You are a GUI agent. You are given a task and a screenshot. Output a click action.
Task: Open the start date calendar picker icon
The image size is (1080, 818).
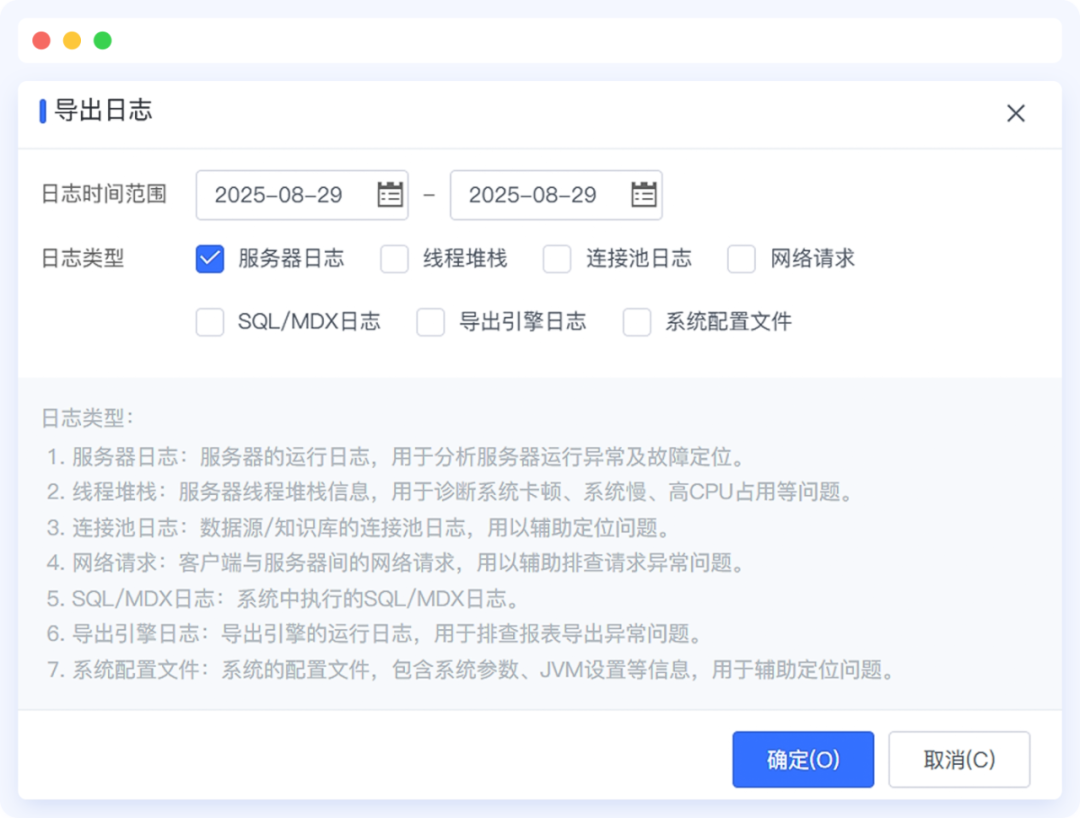[391, 194]
